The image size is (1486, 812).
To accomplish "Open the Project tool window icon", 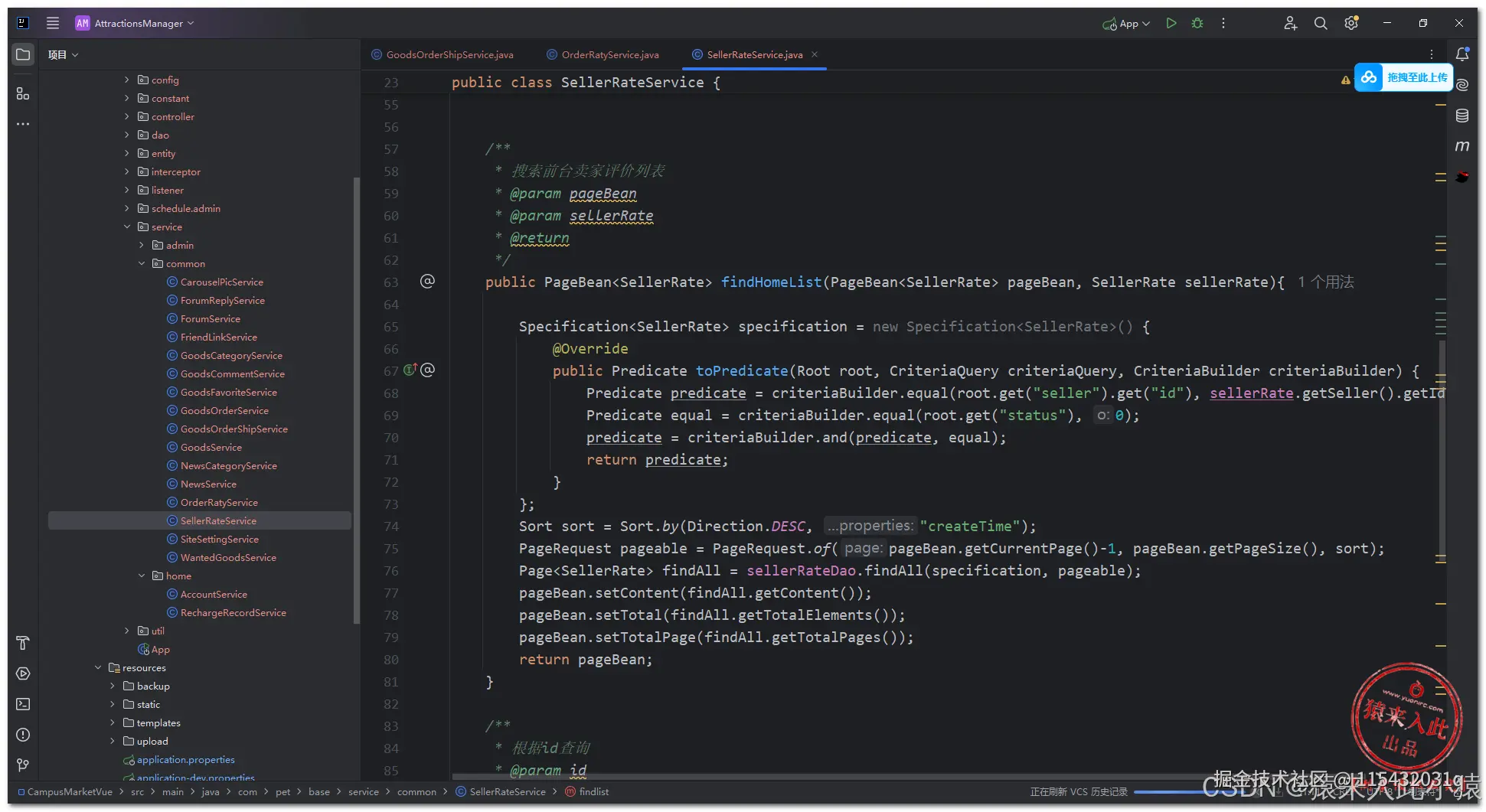I will pyautogui.click(x=23, y=54).
